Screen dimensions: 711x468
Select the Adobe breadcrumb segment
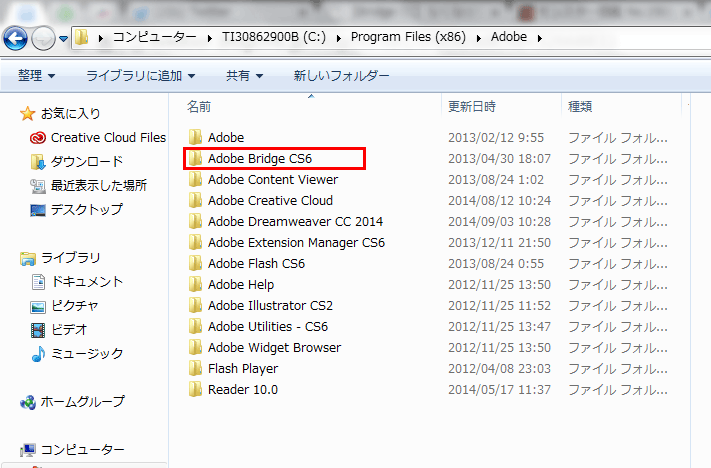click(x=509, y=37)
